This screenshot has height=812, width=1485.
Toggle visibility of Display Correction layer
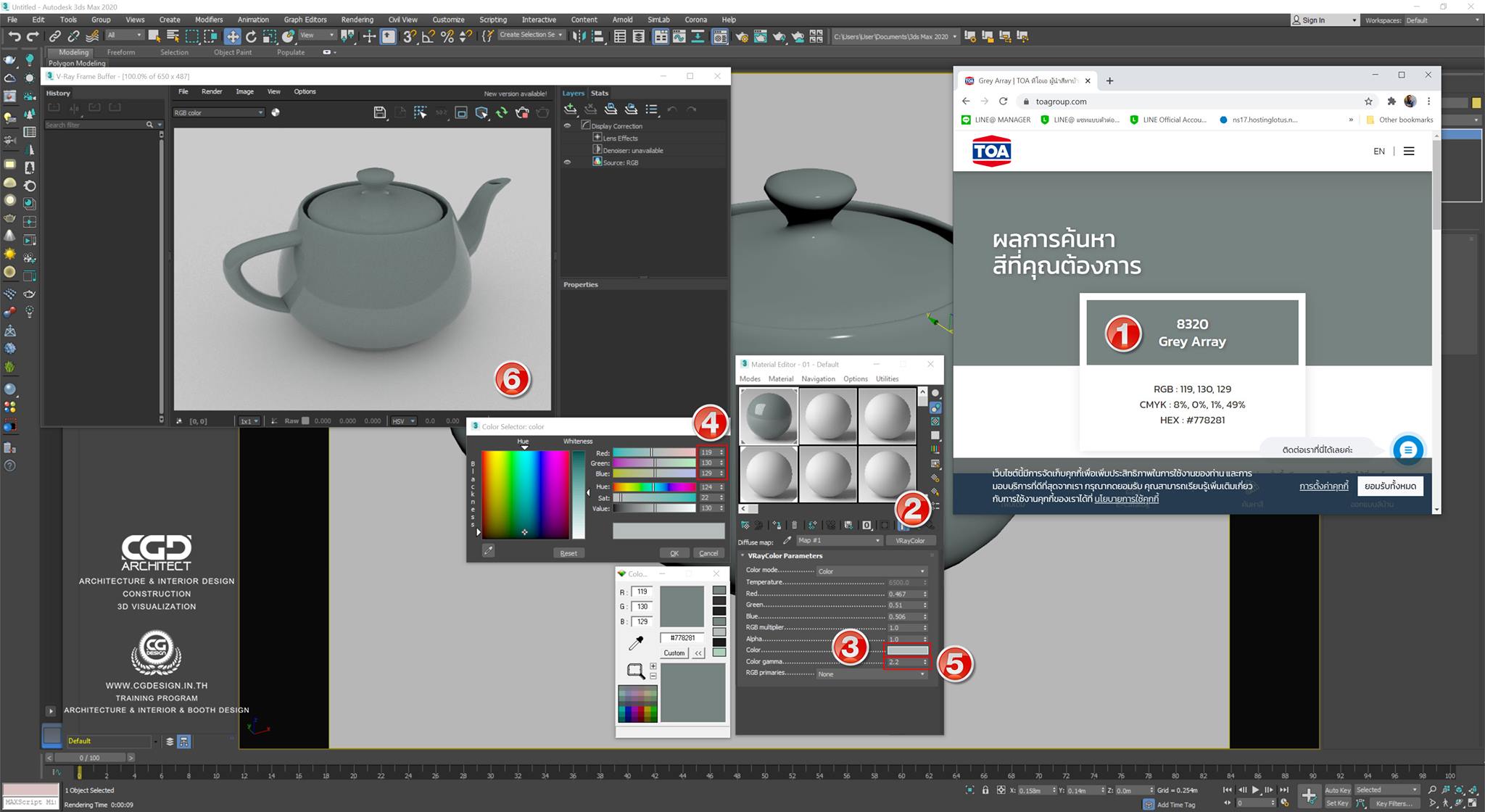click(x=568, y=126)
